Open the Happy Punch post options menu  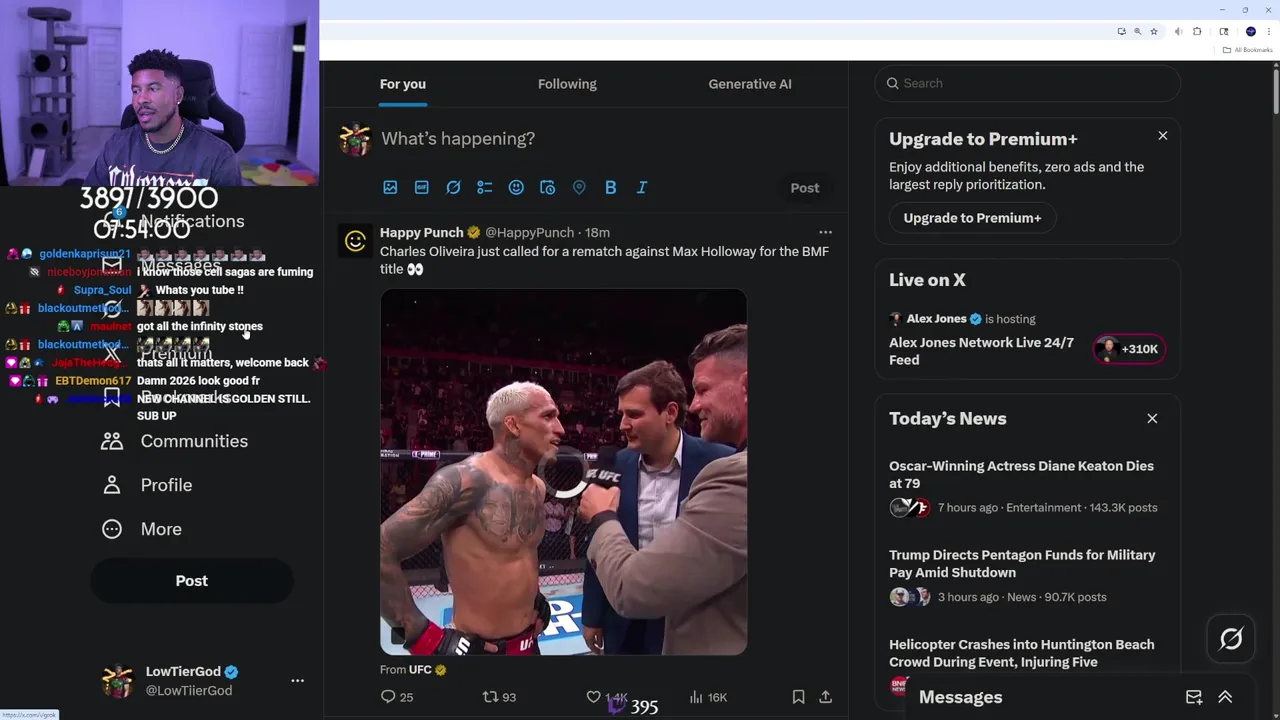click(x=825, y=232)
